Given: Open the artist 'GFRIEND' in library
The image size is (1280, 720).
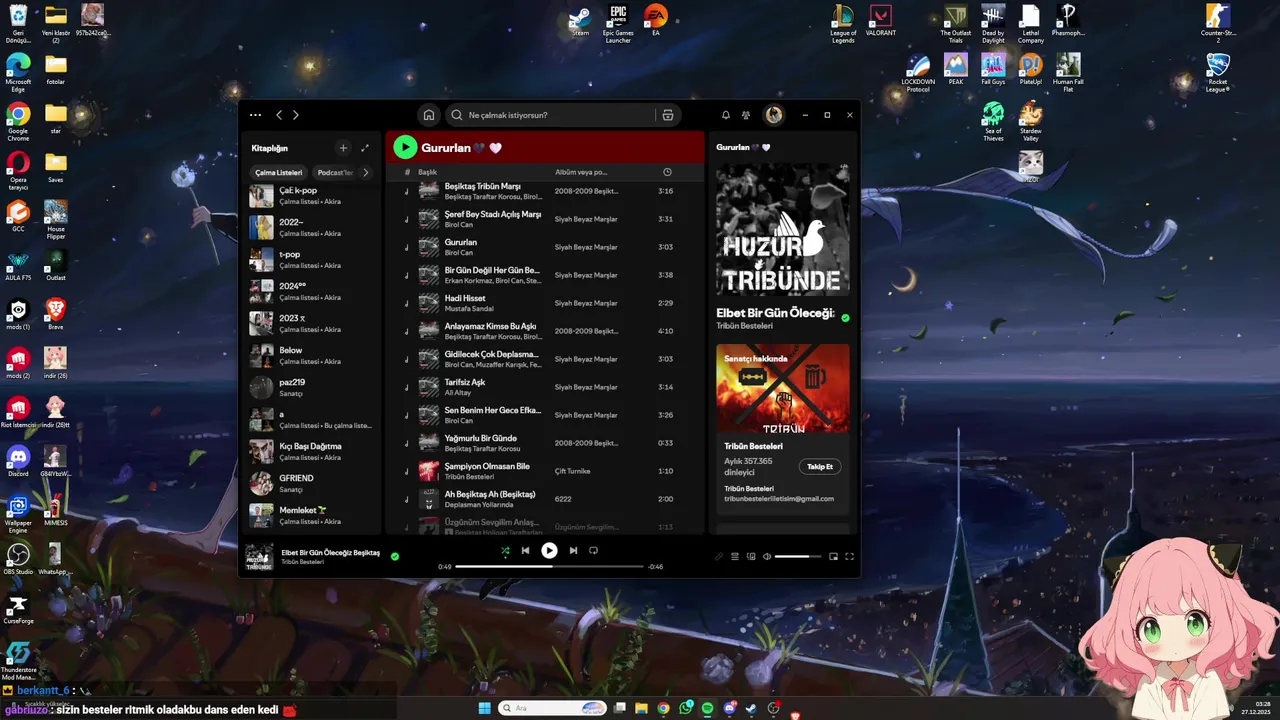Looking at the screenshot, I should (313, 484).
